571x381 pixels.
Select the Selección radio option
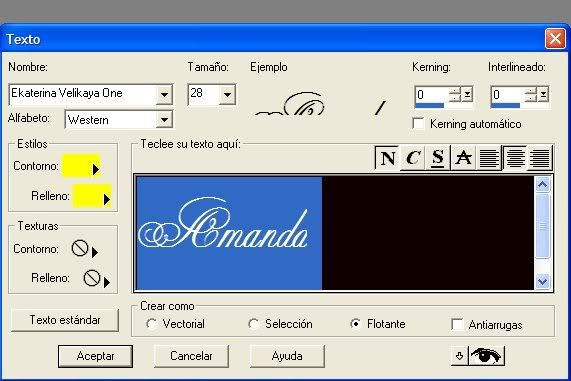[x=253, y=324]
